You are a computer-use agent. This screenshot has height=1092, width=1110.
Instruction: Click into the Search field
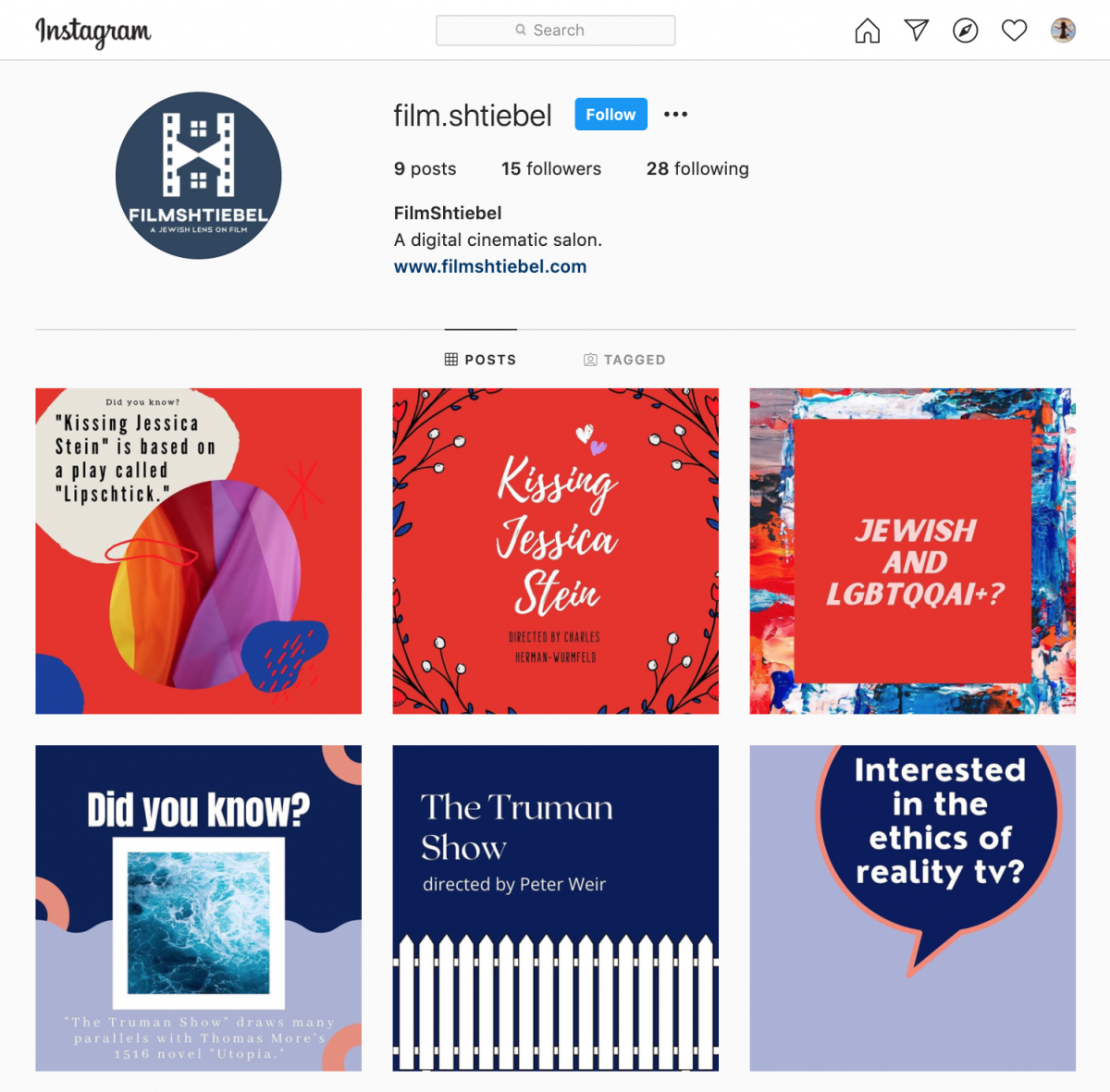[555, 31]
